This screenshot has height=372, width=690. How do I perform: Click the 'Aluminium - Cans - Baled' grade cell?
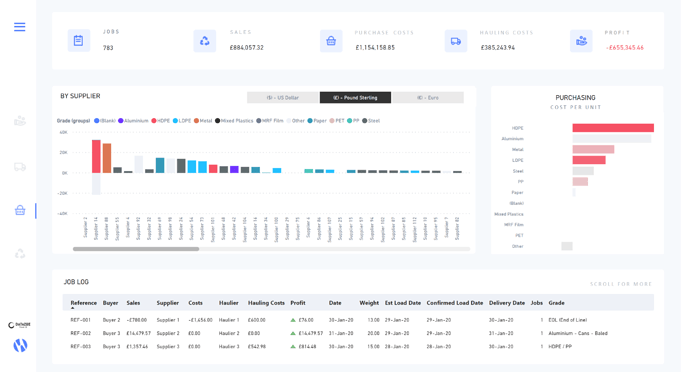578,333
